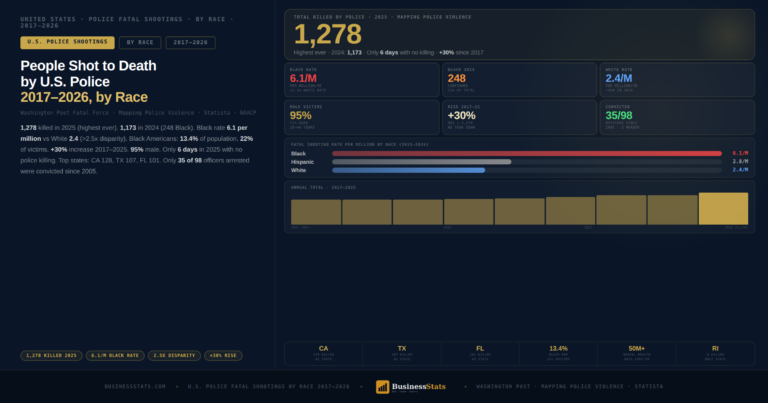Click the 2.5X DISPARITY pill
768x403 pixels.
(x=174, y=356)
